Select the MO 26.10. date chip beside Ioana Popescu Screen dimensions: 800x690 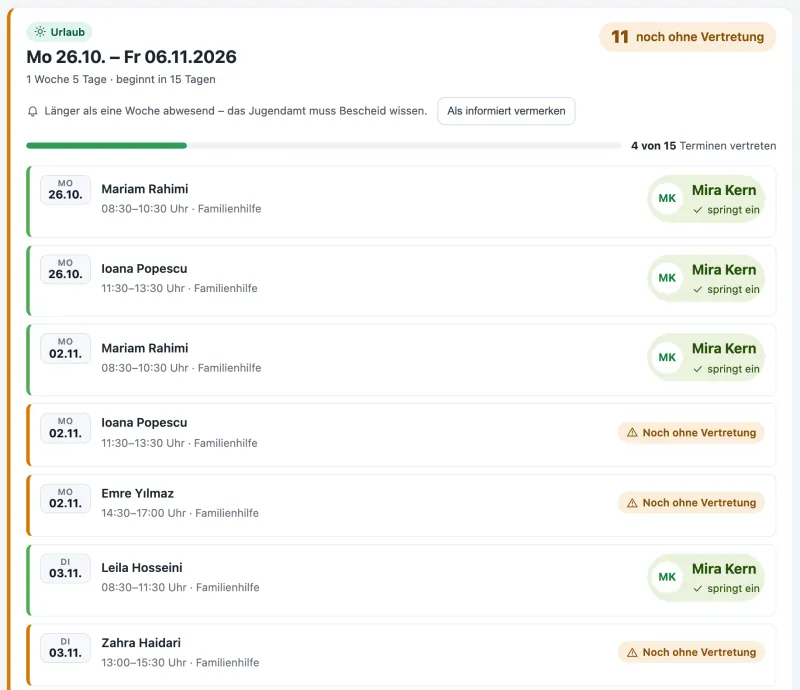tap(65, 269)
